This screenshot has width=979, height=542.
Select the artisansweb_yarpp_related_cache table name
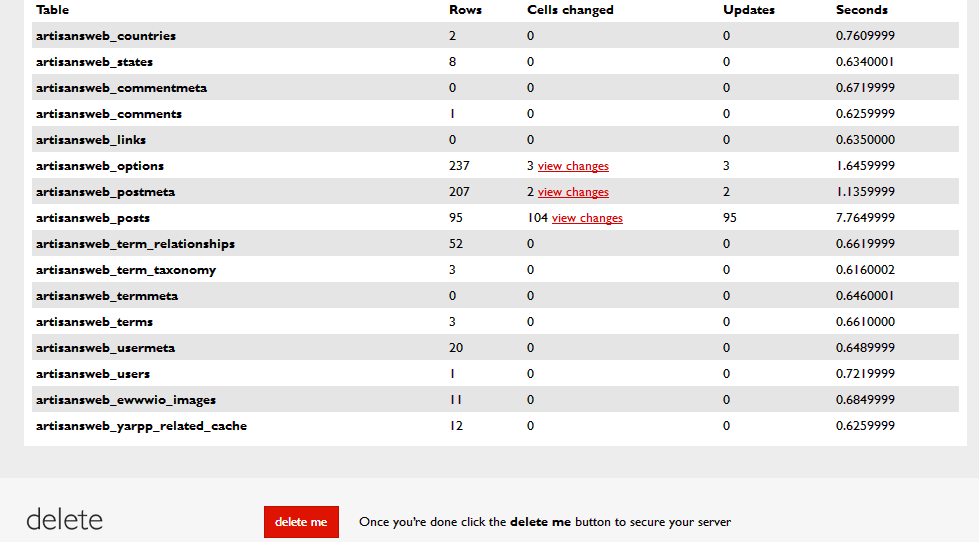(142, 426)
